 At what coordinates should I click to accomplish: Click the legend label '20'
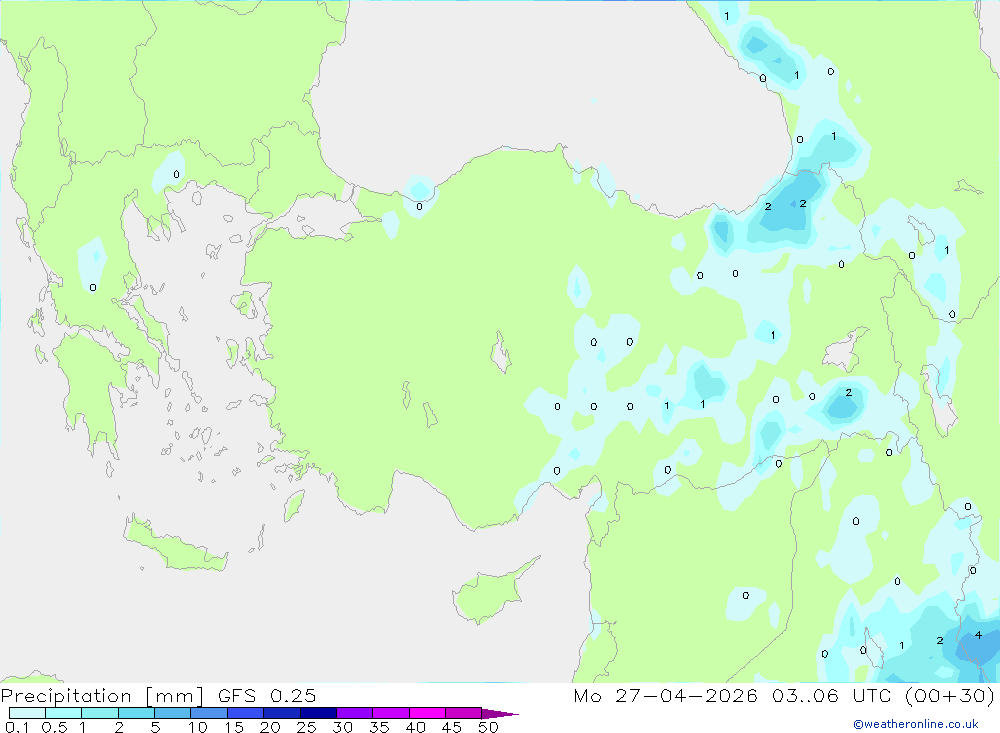[x=270, y=727]
